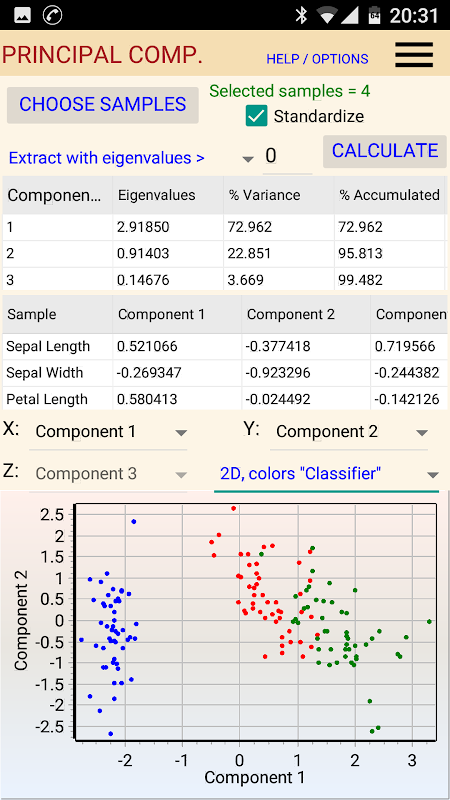This screenshot has width=450, height=800.
Task: Tap the % Accumulated column header
Action: 389,195
